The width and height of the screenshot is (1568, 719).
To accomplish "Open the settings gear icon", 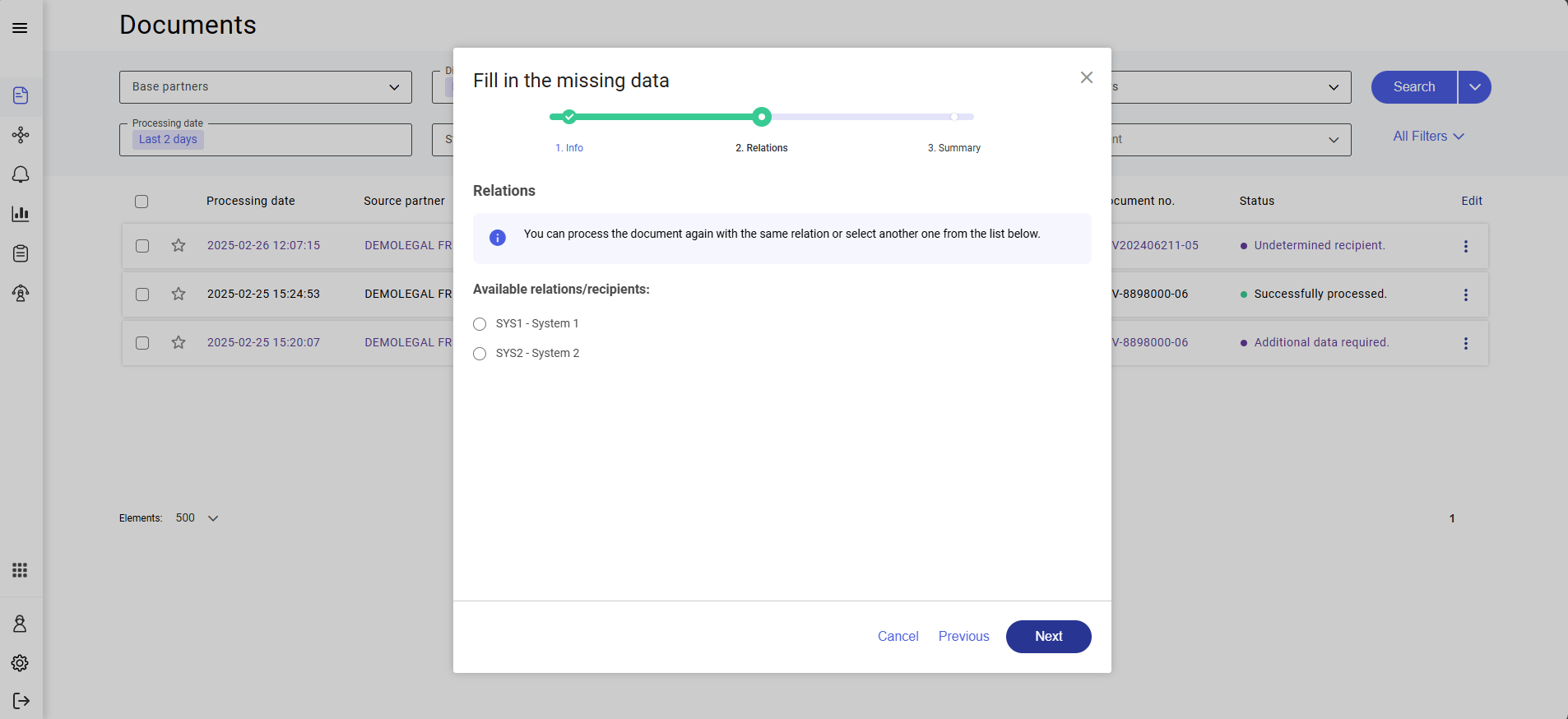I will [21, 663].
